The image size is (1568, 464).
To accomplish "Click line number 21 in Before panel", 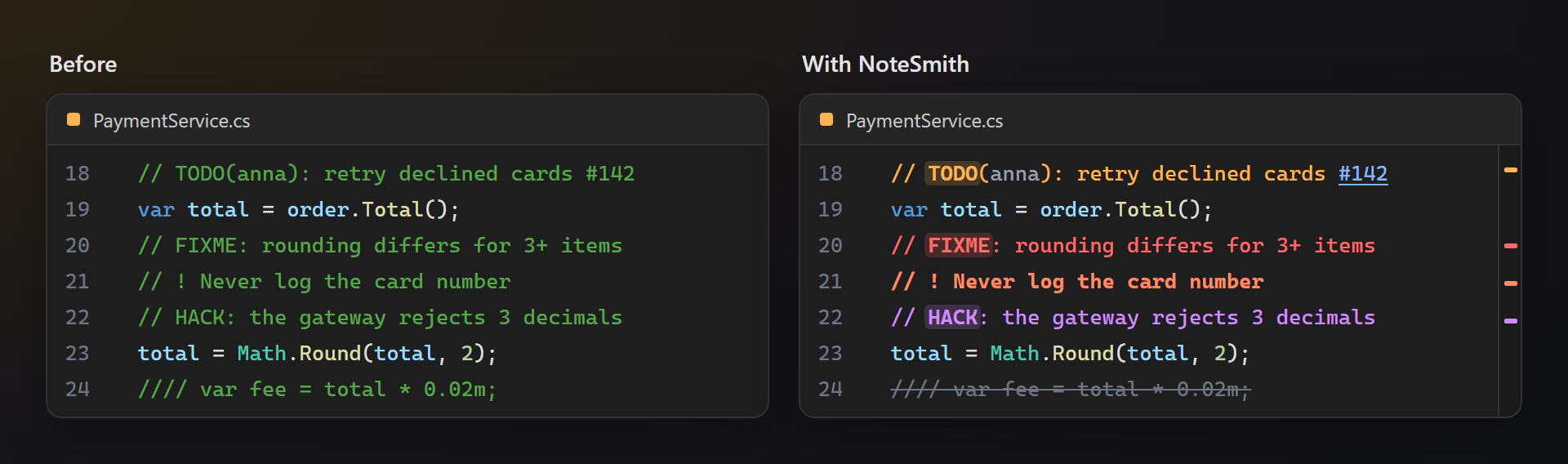I will [78, 282].
